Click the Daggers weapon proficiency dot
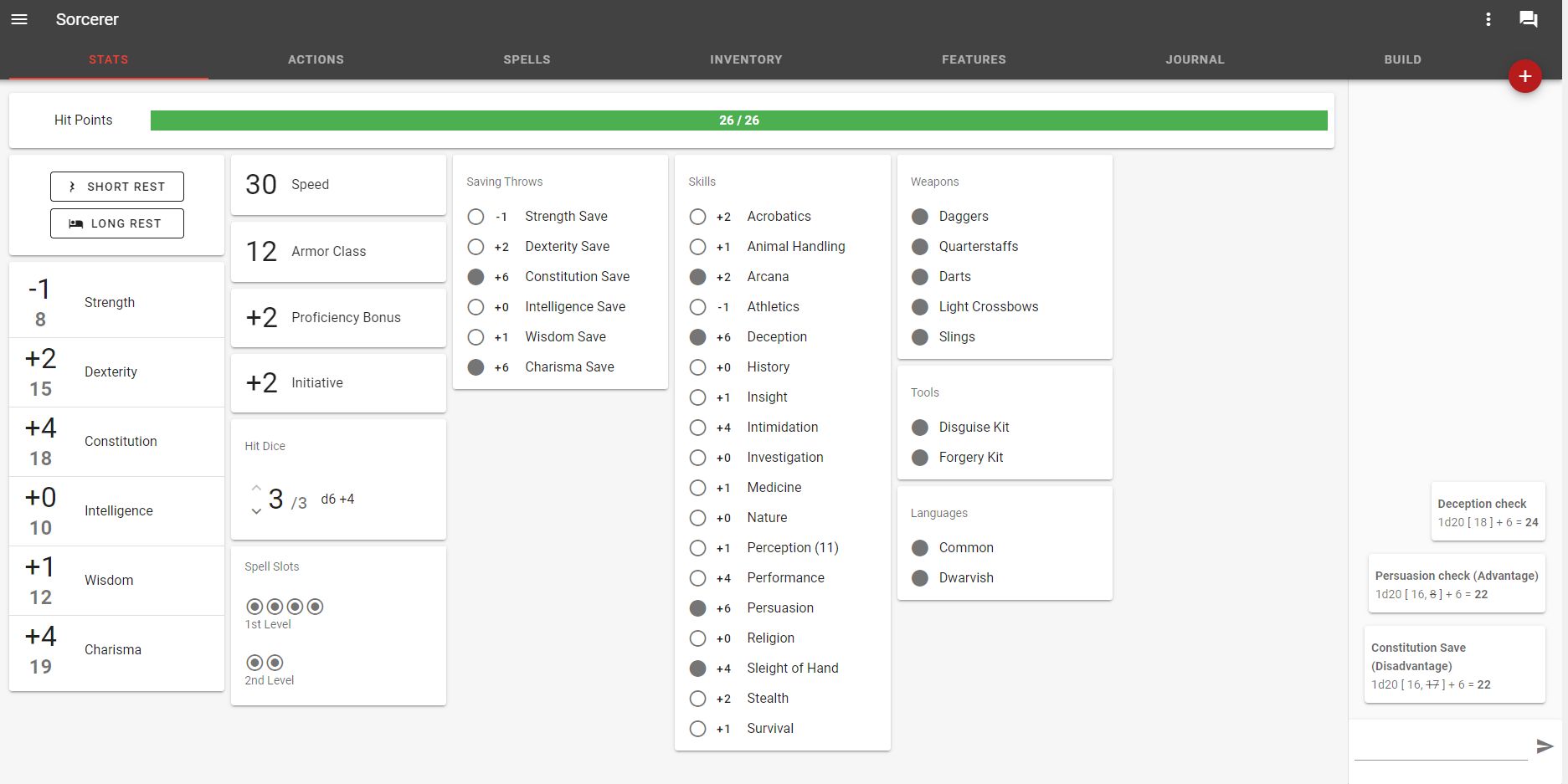The width and height of the screenshot is (1568, 784). 919,216
